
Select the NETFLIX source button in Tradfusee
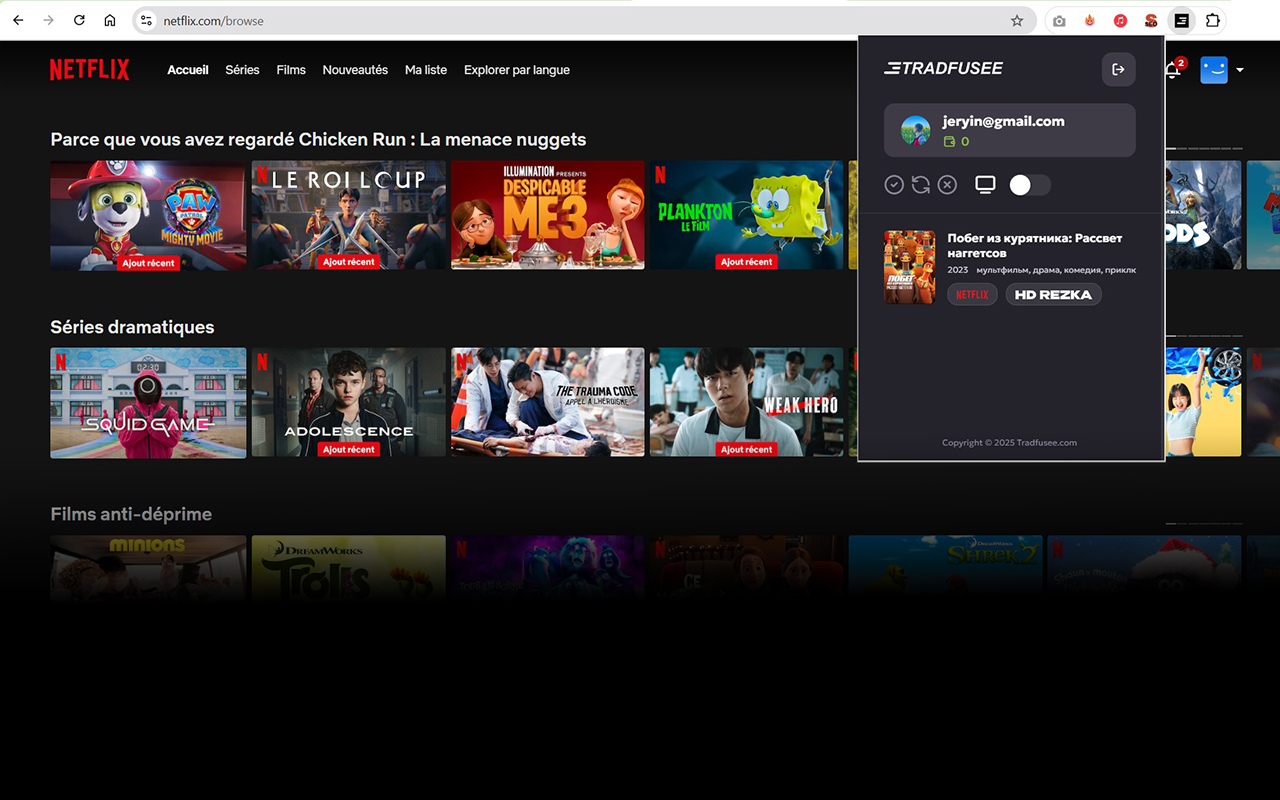click(x=972, y=294)
